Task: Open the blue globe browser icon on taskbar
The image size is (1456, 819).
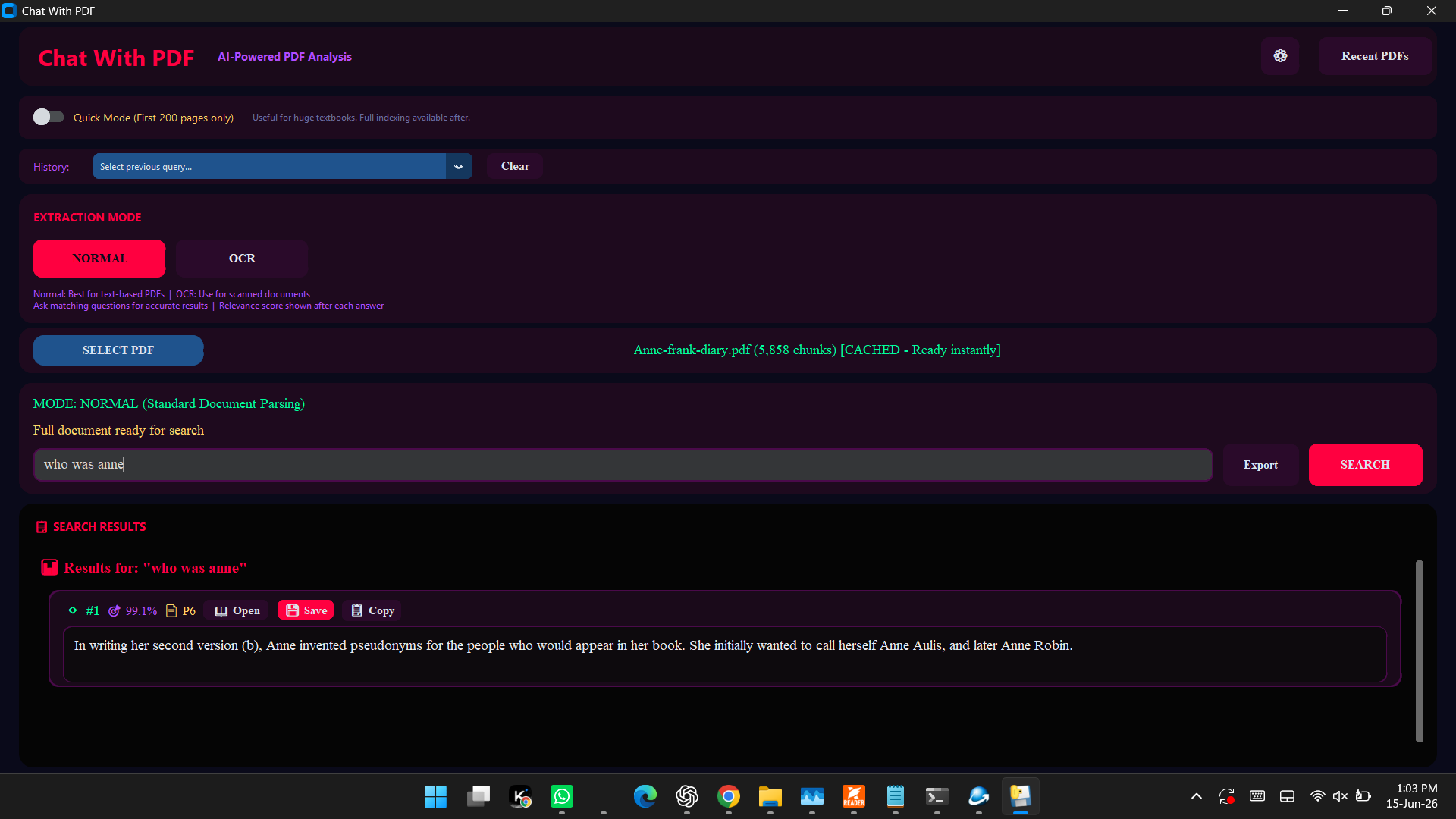Action: 979,796
